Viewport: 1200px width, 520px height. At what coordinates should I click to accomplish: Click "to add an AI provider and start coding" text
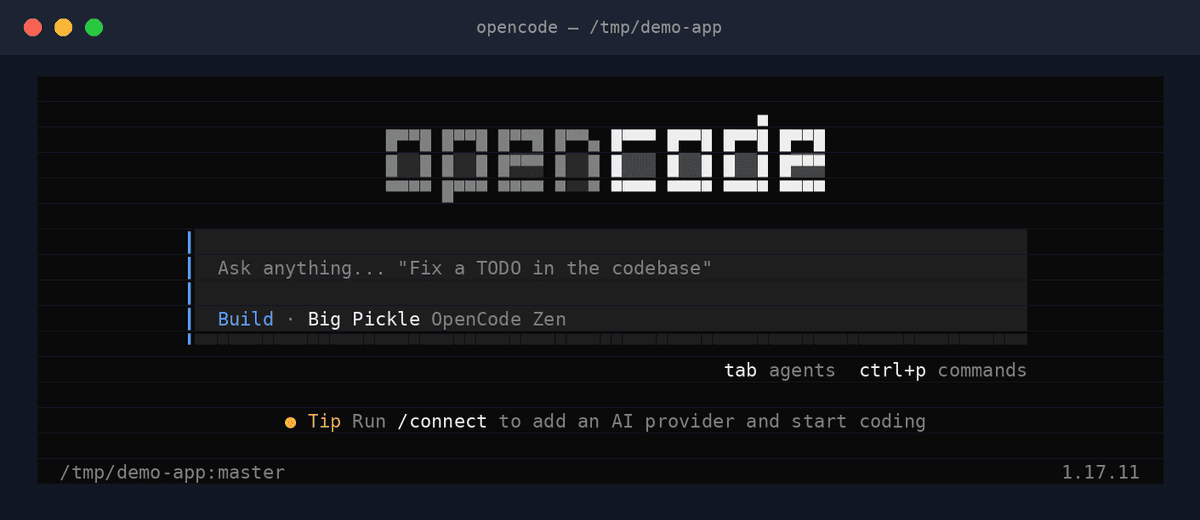712,421
